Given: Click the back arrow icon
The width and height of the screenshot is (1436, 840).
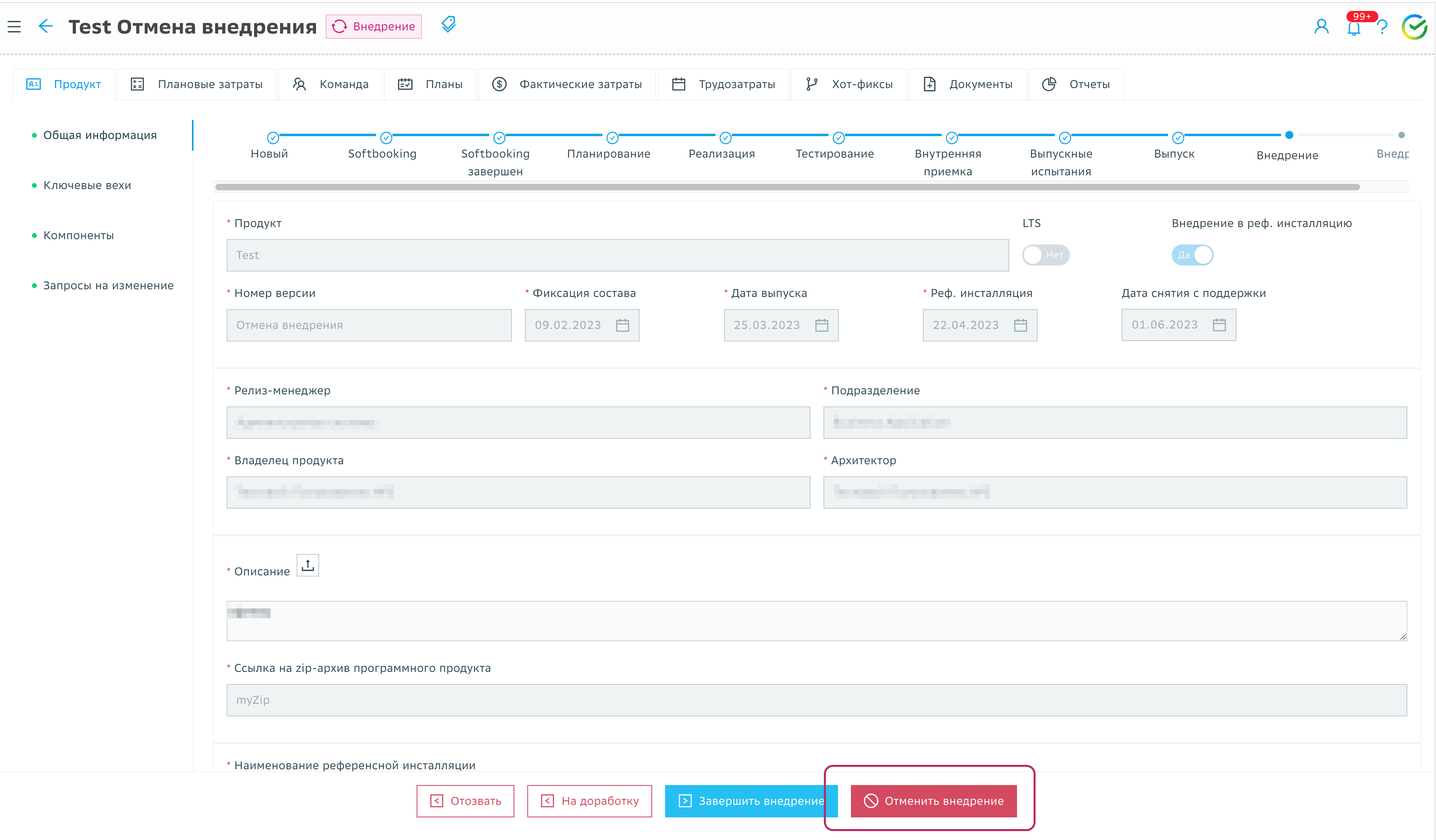Looking at the screenshot, I should (46, 26).
